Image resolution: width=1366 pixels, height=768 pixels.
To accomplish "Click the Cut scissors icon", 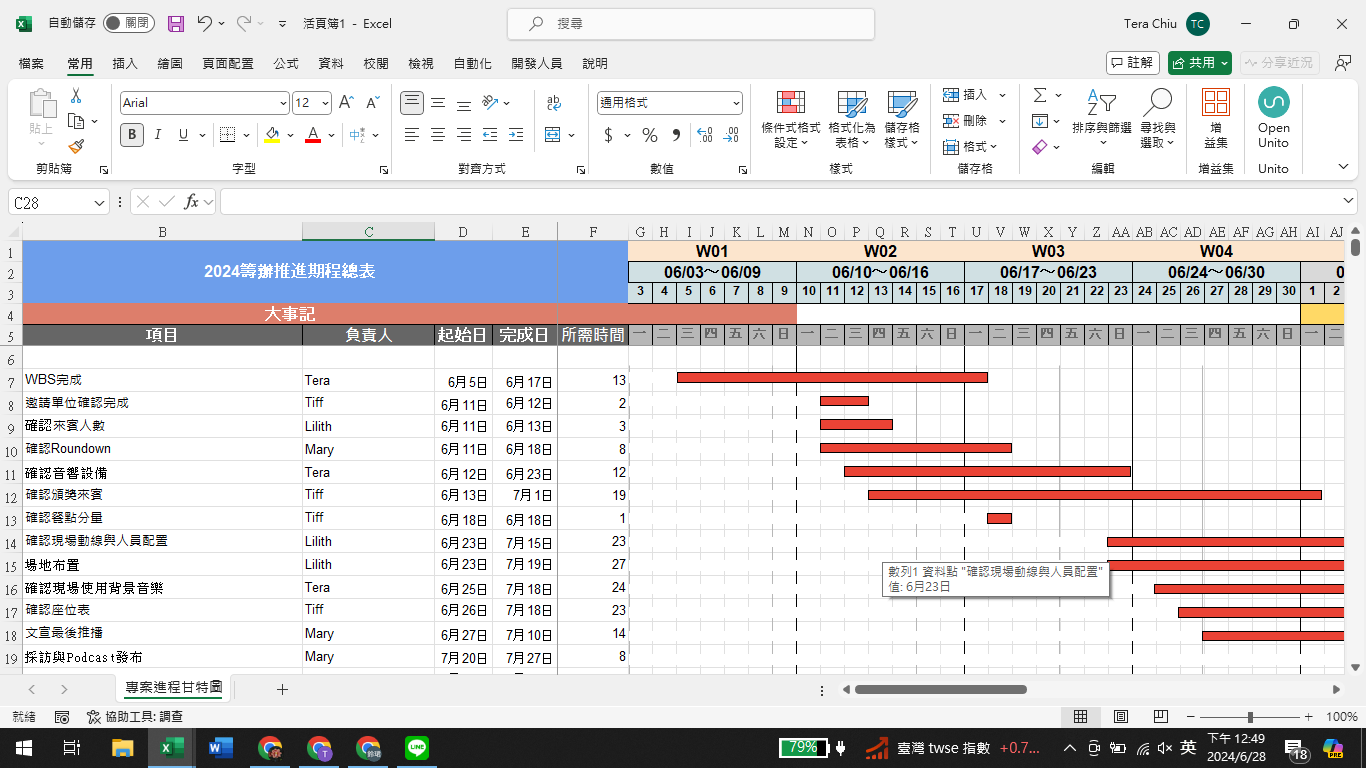I will click(x=76, y=96).
